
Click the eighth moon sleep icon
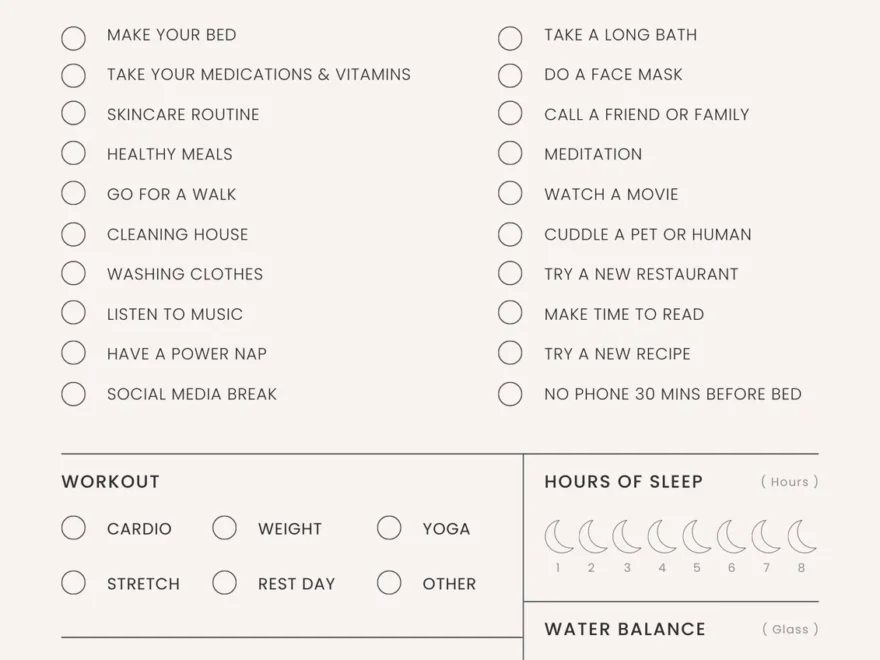[x=801, y=537]
